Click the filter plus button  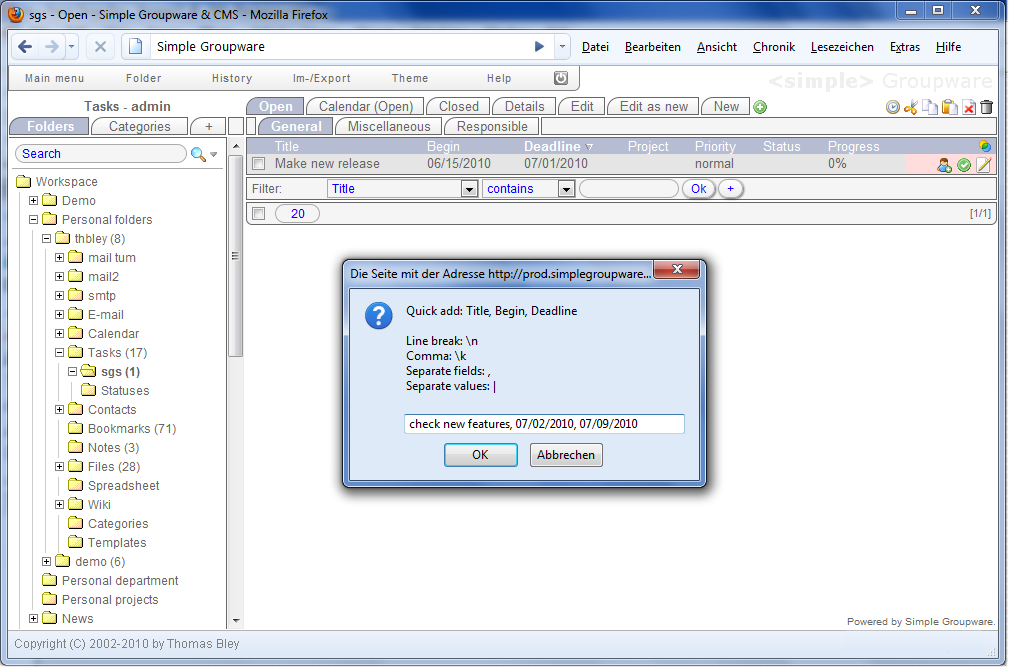pyautogui.click(x=730, y=189)
